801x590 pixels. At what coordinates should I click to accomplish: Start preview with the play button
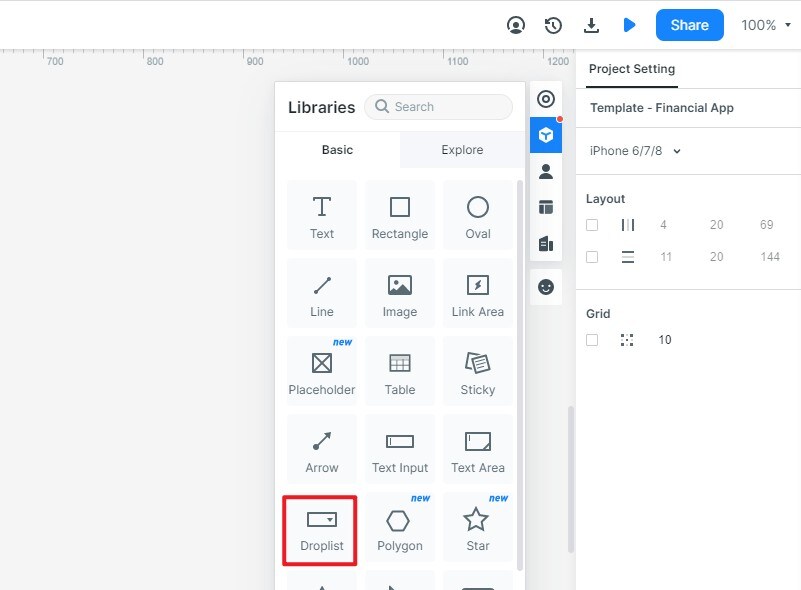[x=630, y=25]
